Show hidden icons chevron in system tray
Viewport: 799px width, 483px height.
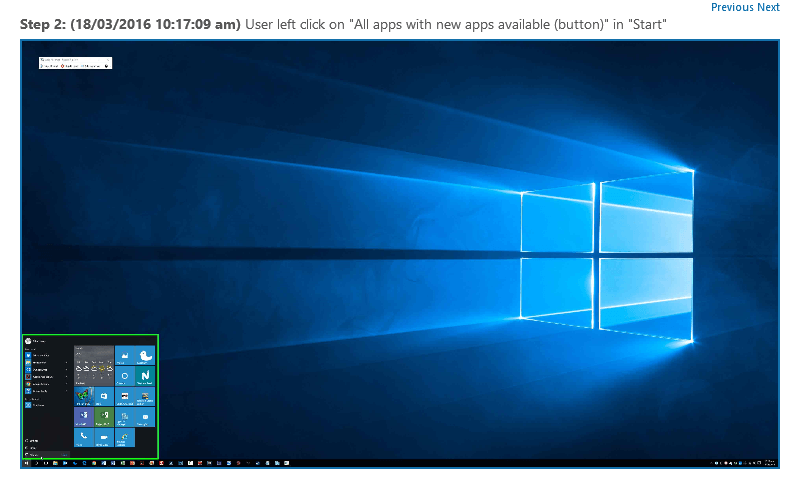pyautogui.click(x=711, y=463)
